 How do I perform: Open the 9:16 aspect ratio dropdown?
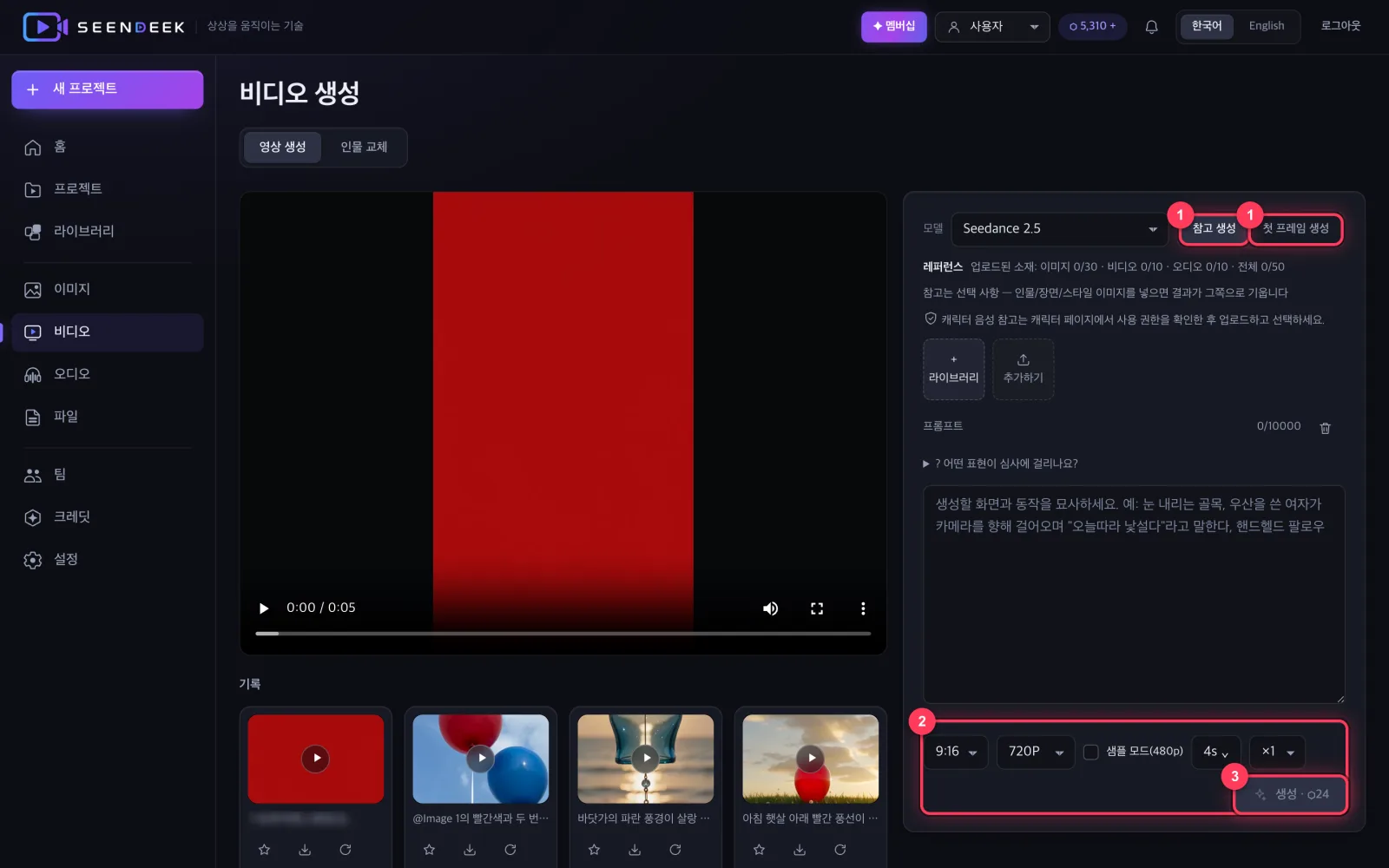[956, 752]
